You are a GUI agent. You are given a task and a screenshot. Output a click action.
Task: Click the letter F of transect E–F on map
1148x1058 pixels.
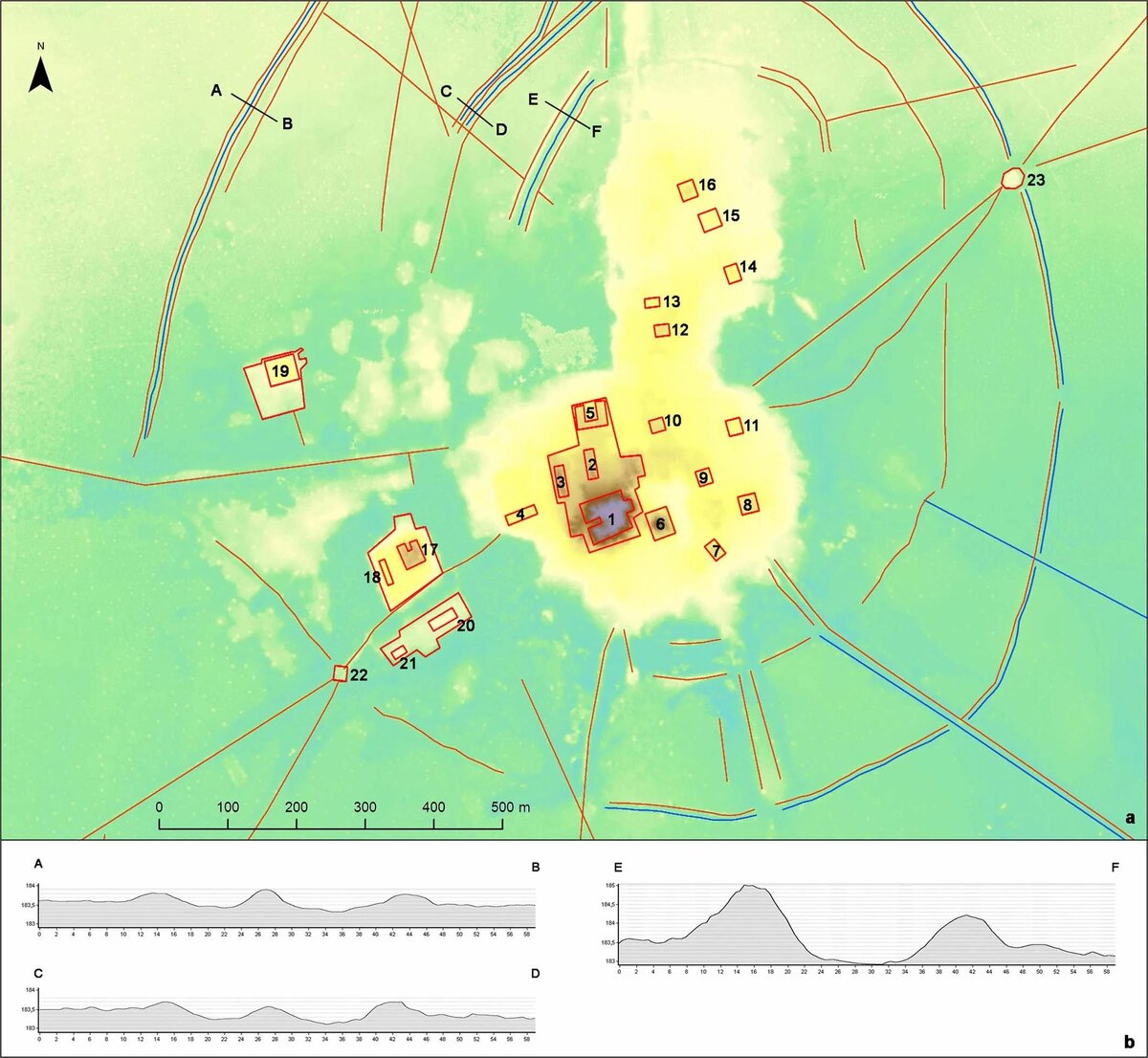click(x=596, y=132)
